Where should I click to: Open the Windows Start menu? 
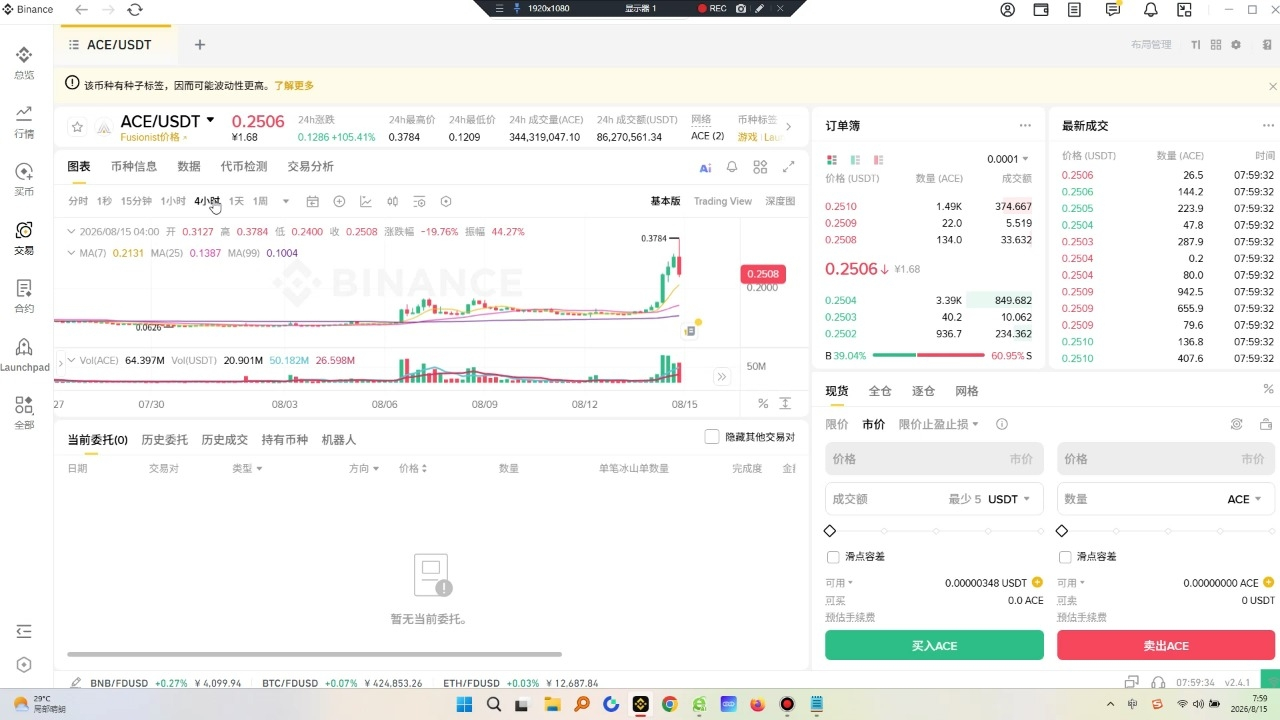pyautogui.click(x=464, y=704)
